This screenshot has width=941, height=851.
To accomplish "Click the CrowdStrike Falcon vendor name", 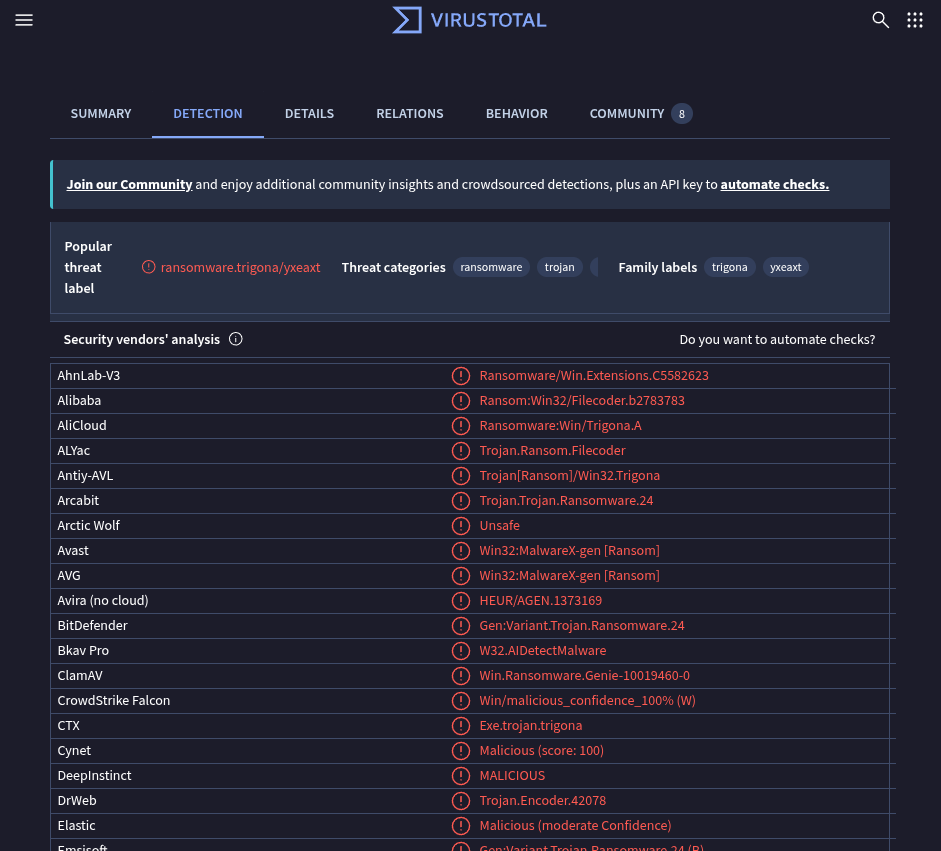I will coord(113,701).
